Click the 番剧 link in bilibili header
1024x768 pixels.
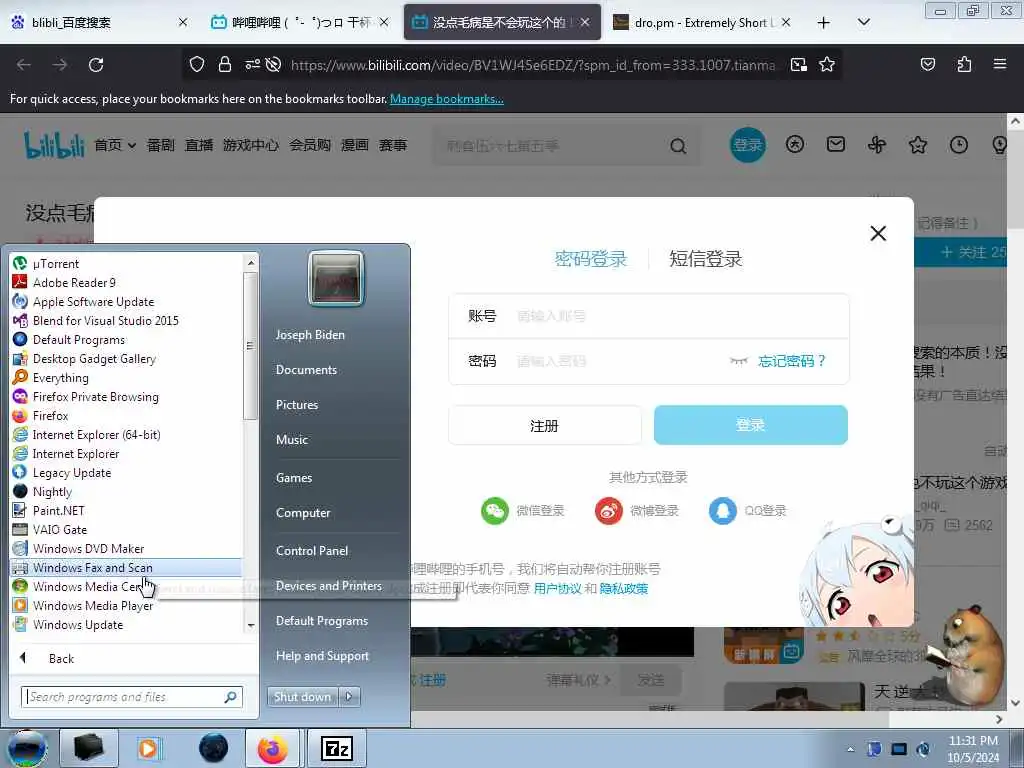pyautogui.click(x=160, y=145)
